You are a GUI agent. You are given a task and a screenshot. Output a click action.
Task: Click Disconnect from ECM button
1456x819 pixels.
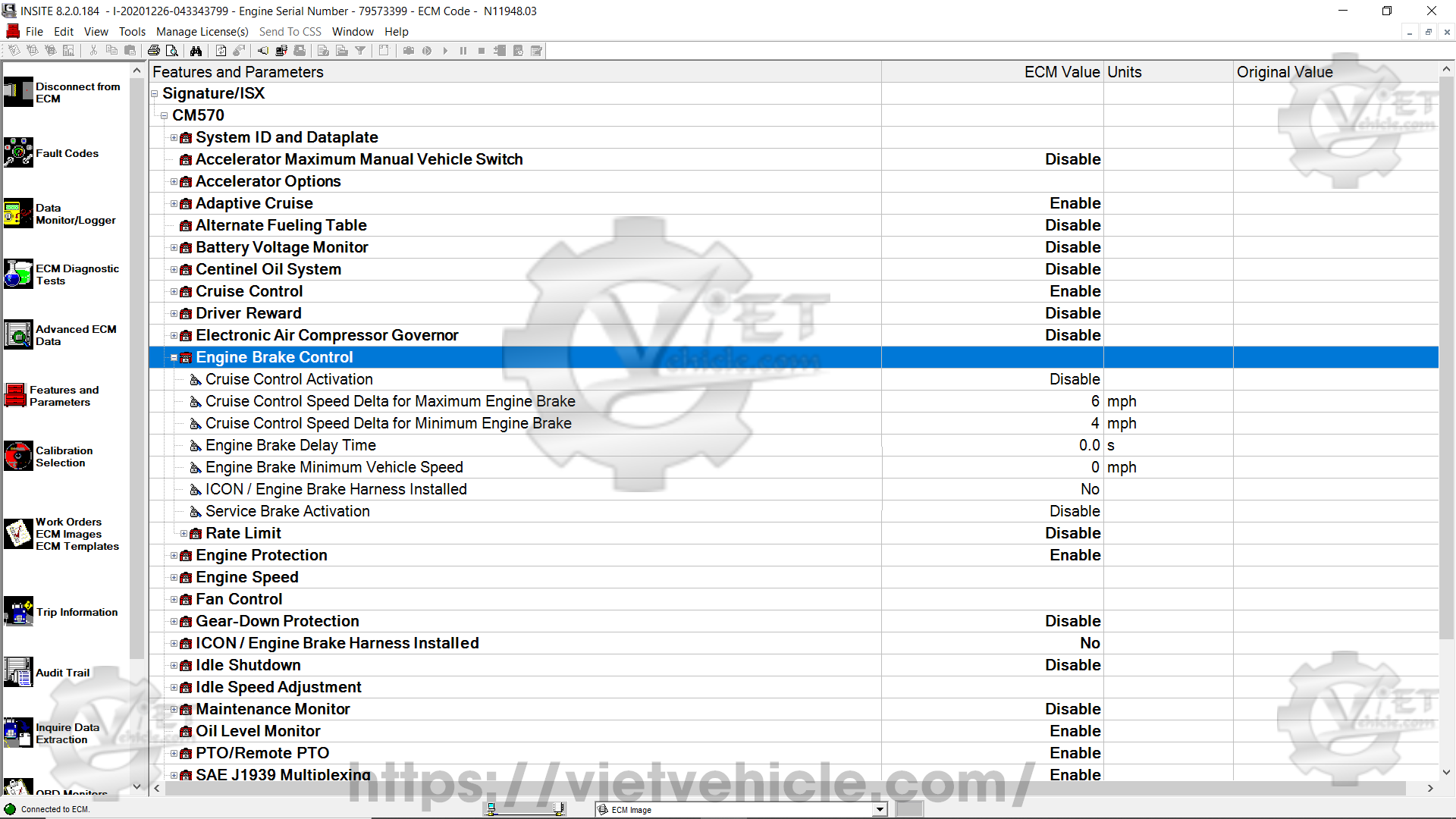(18, 92)
